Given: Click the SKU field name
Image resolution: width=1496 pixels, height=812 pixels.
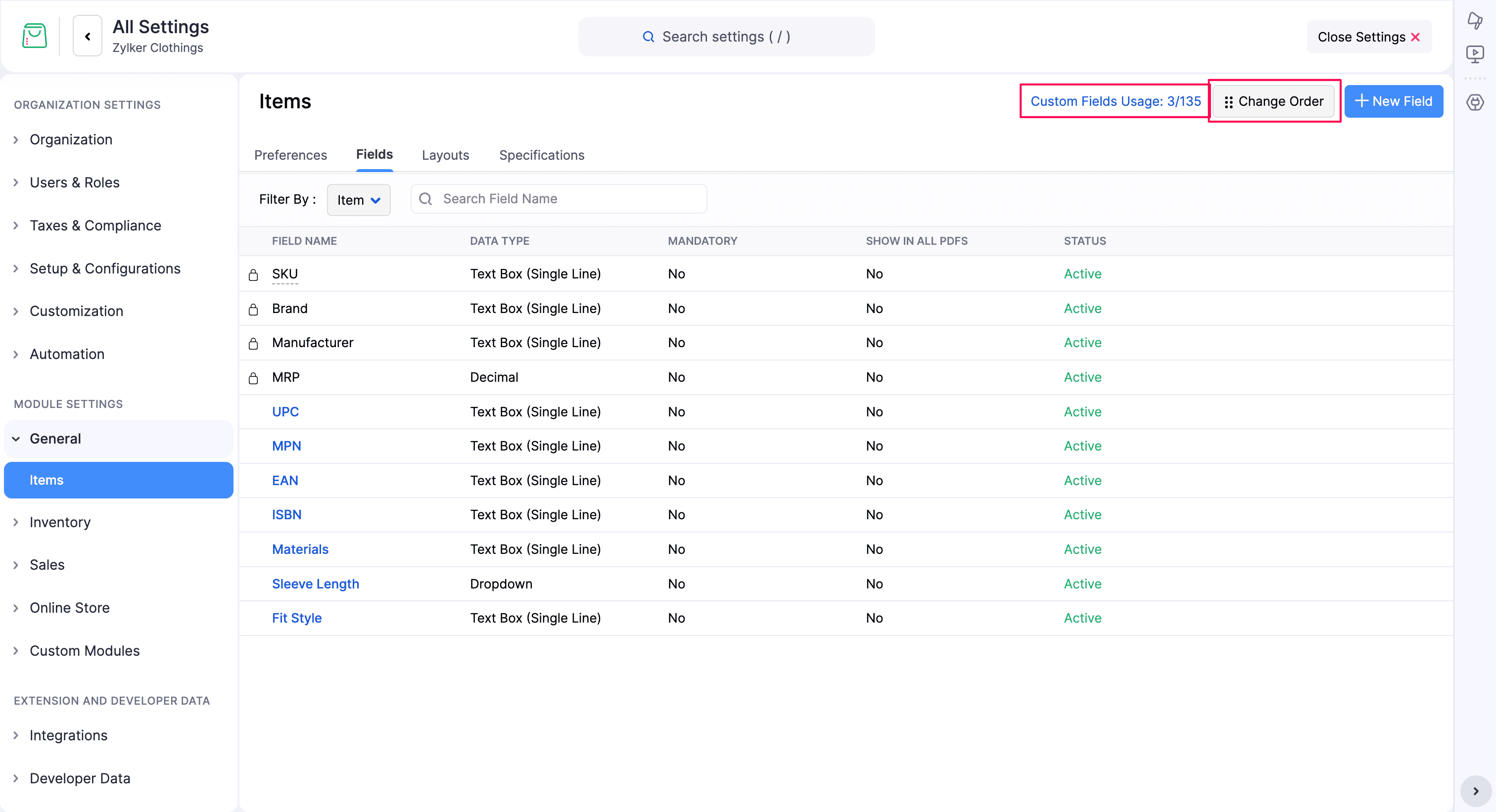Looking at the screenshot, I should coord(284,274).
